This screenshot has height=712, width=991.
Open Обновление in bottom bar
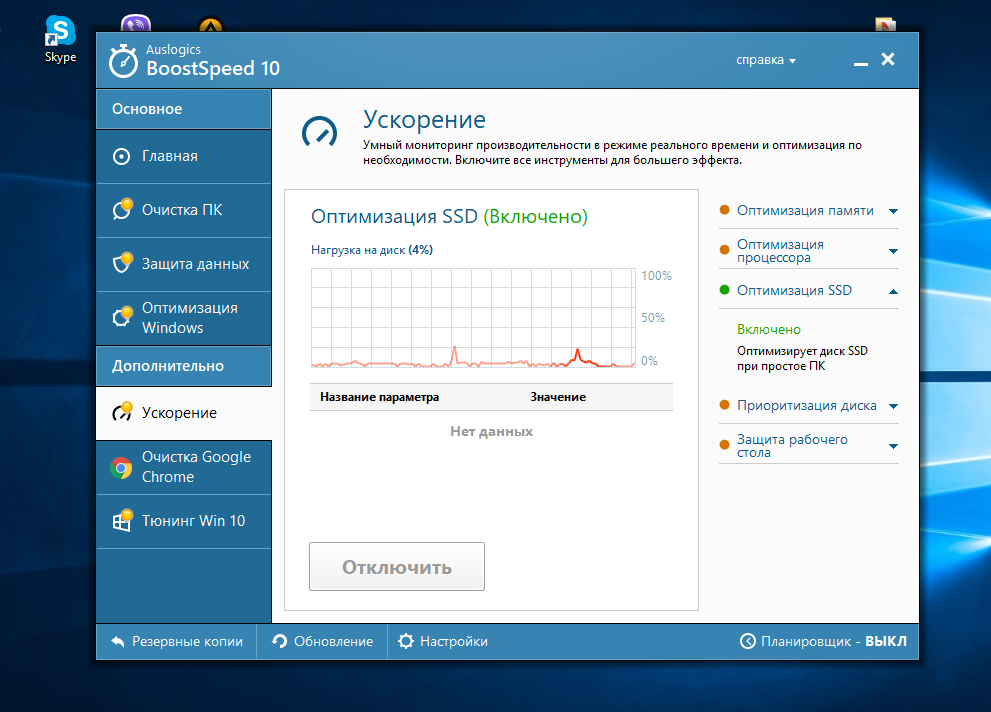pos(322,641)
